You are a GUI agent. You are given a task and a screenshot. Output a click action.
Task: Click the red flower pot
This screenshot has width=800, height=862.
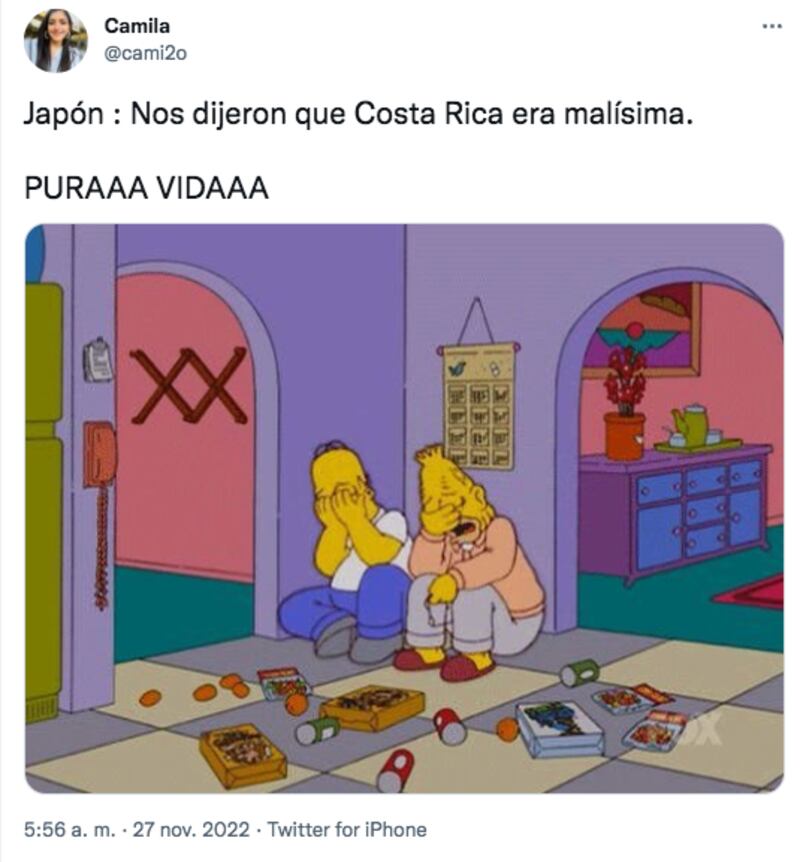click(x=625, y=436)
